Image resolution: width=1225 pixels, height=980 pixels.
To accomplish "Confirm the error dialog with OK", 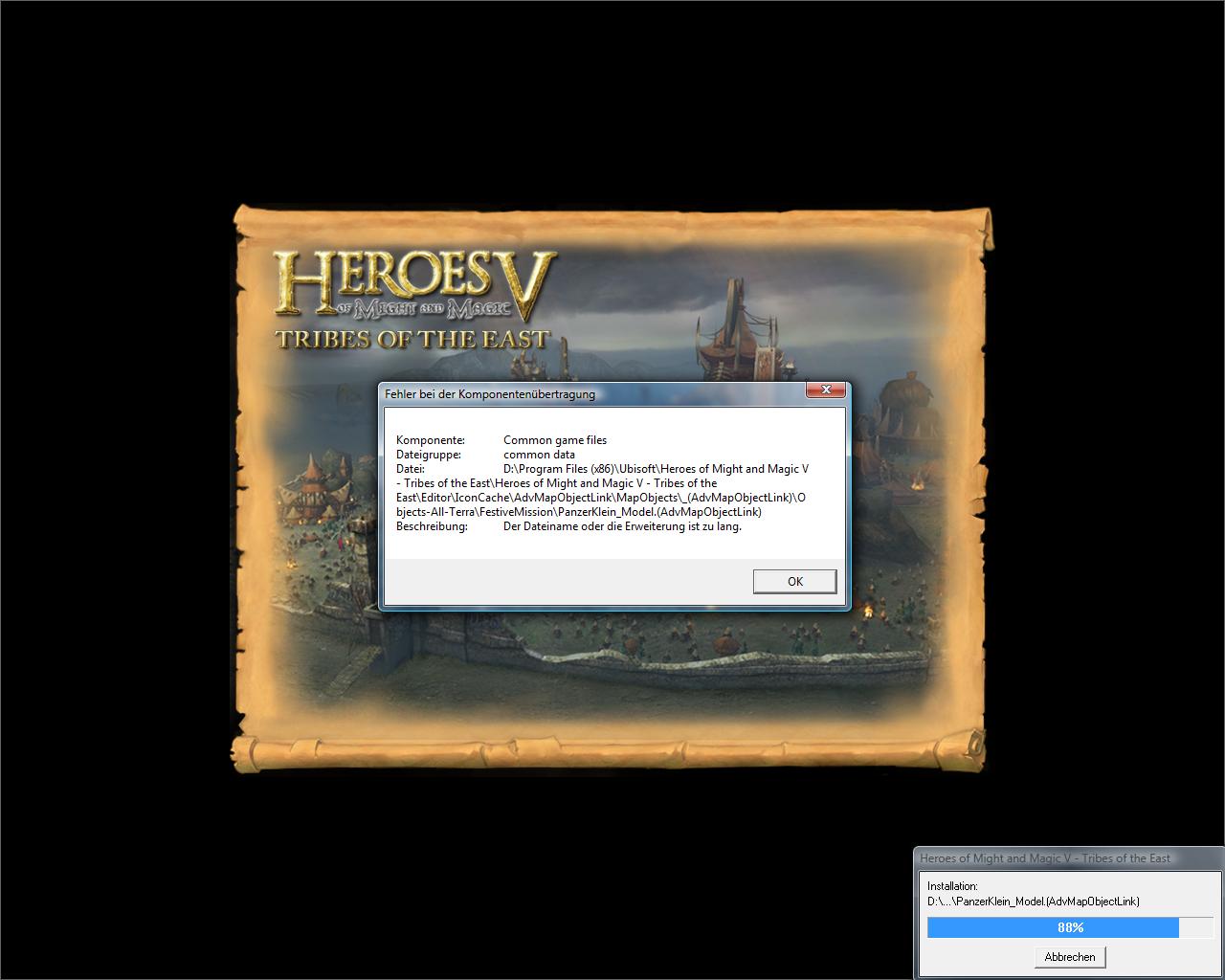I will click(794, 582).
